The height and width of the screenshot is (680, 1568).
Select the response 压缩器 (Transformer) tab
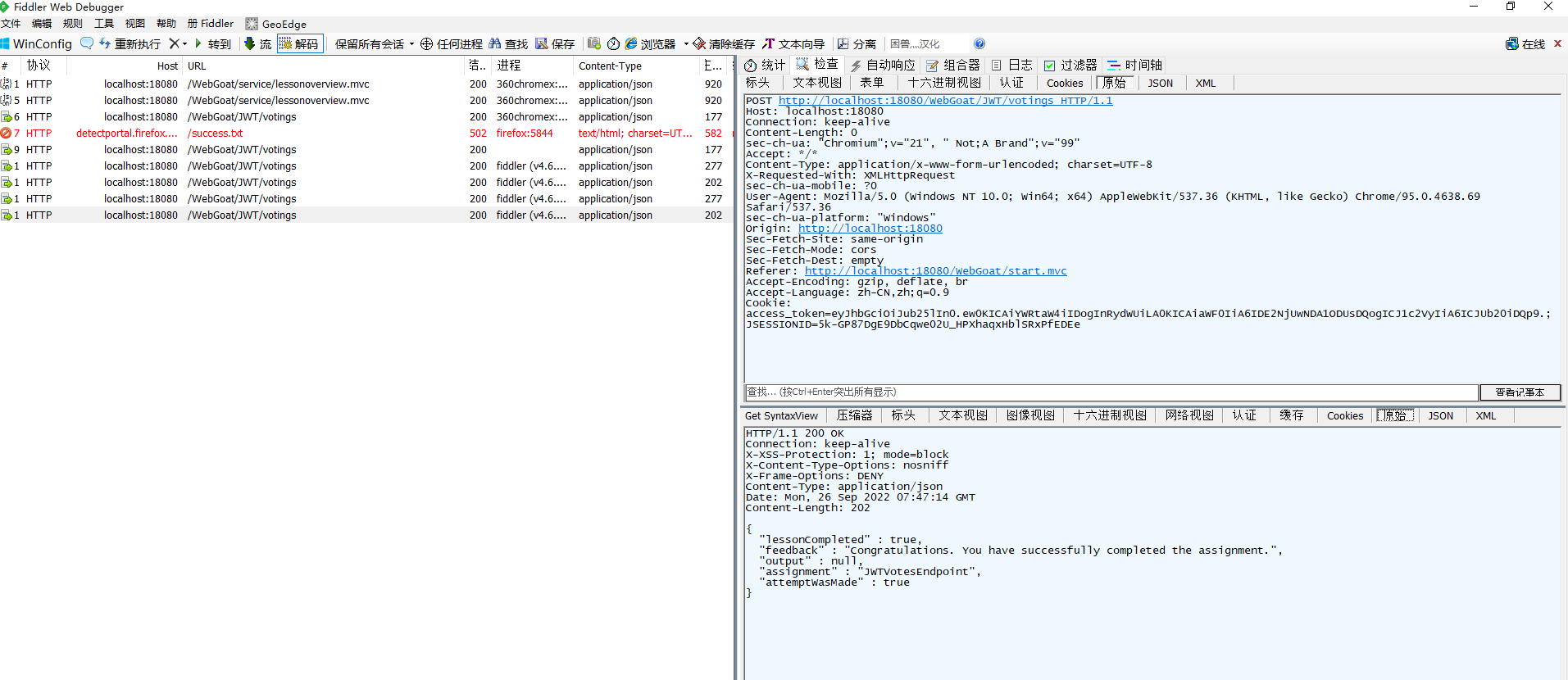pos(855,415)
